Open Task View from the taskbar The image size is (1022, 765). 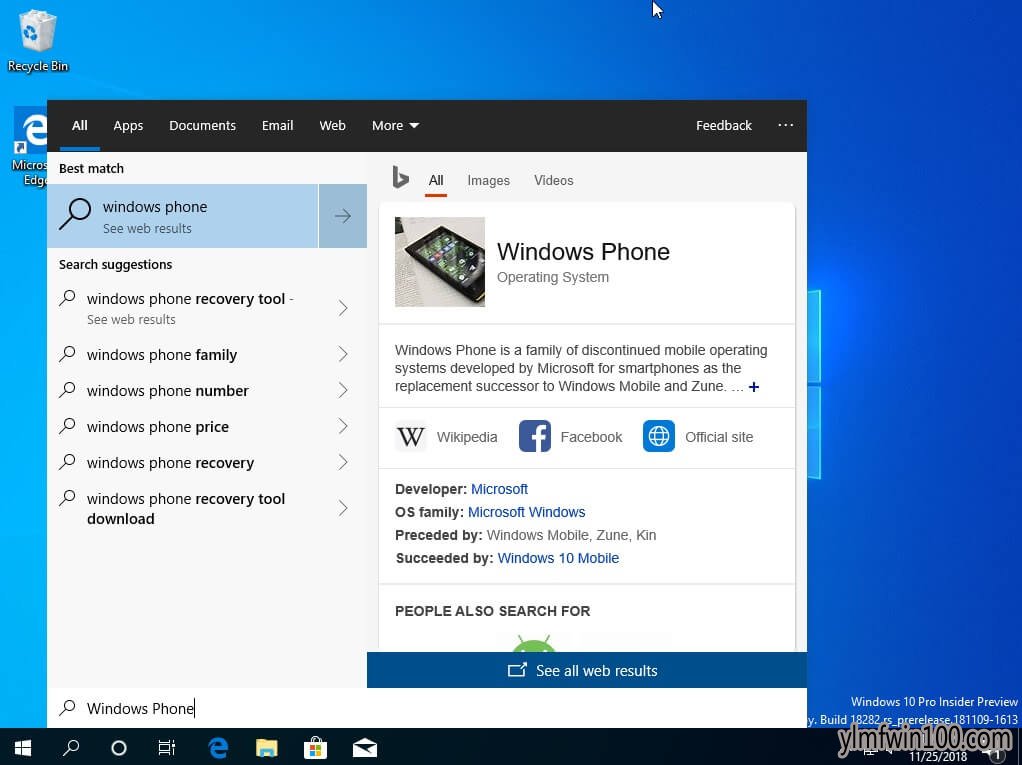tap(167, 747)
